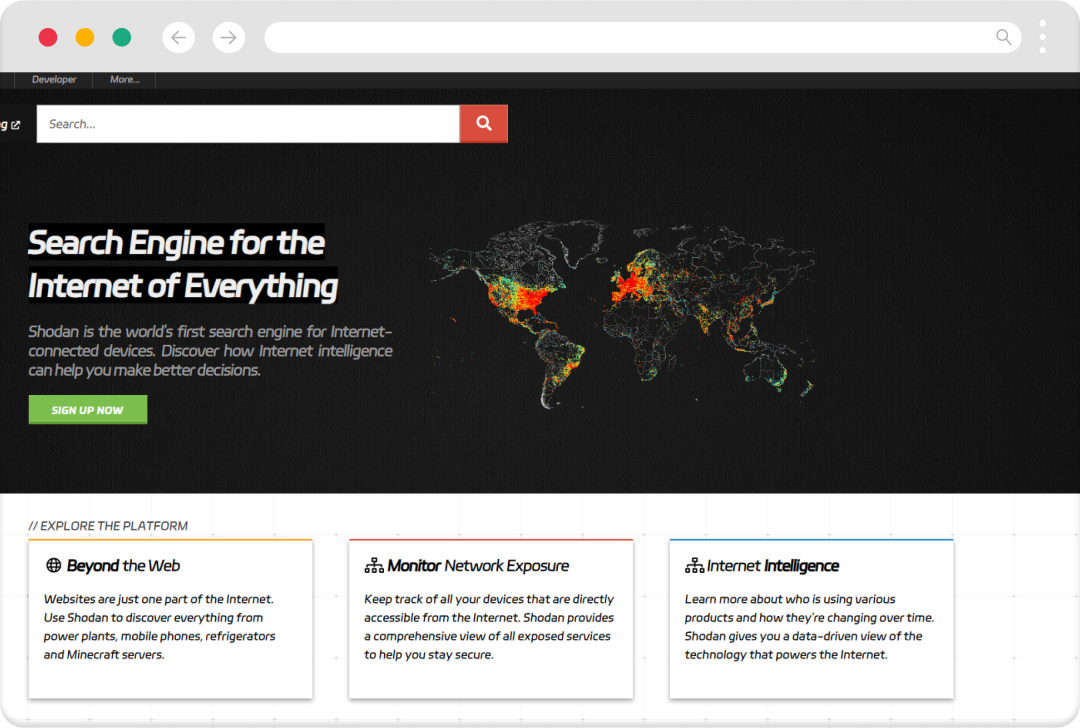This screenshot has height=728, width=1080.
Task: Open the Internet Intelligence card heading
Action: 773,566
